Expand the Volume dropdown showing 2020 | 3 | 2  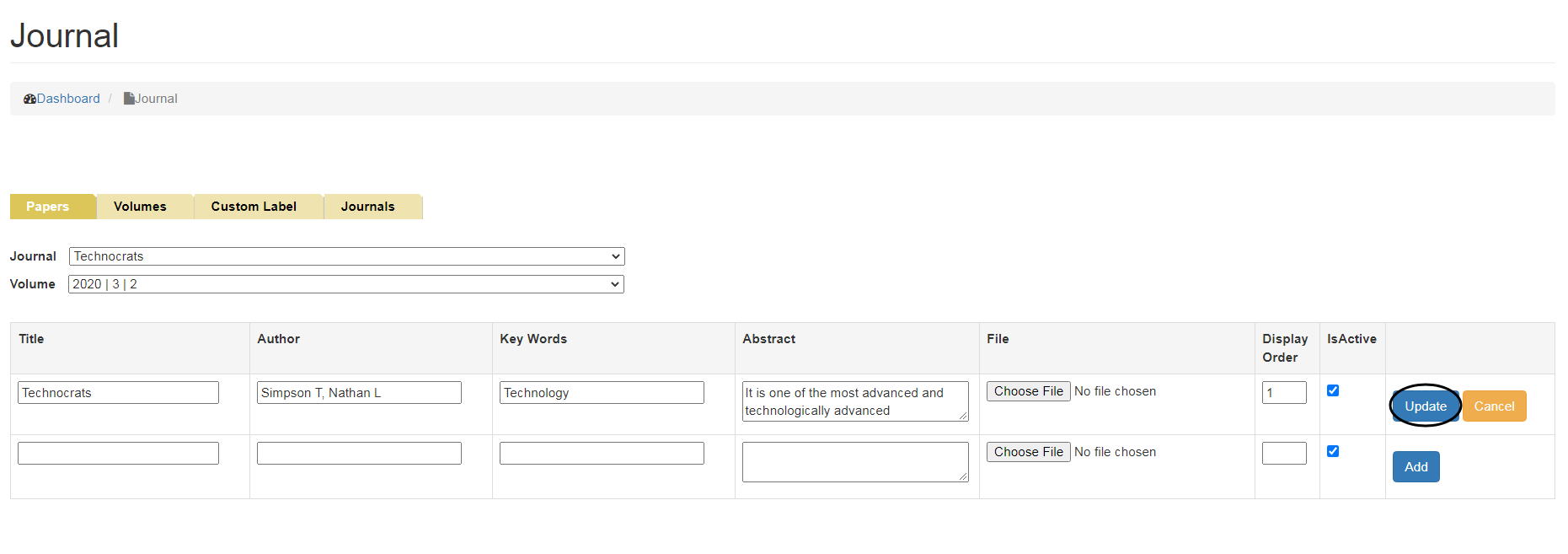[x=346, y=284]
